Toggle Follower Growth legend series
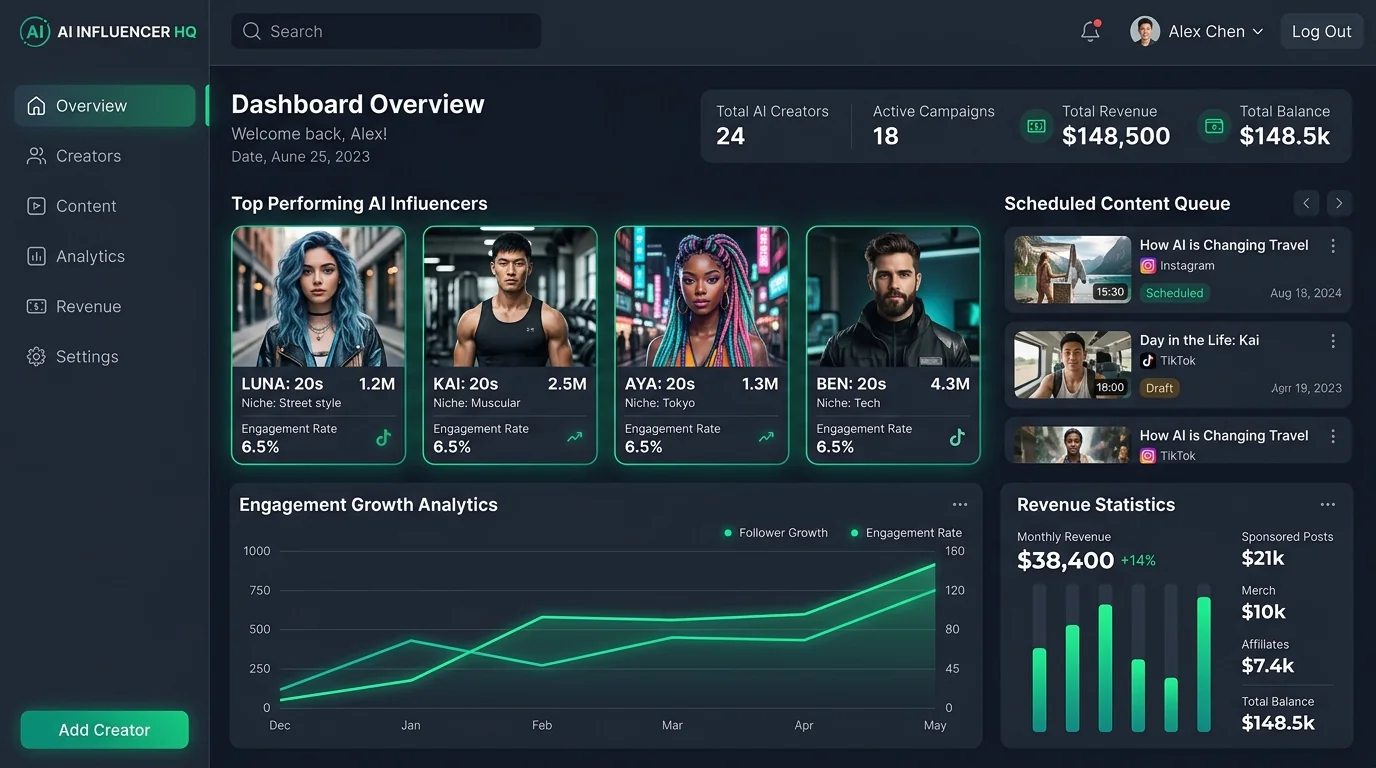The width and height of the screenshot is (1376, 768). click(x=775, y=533)
